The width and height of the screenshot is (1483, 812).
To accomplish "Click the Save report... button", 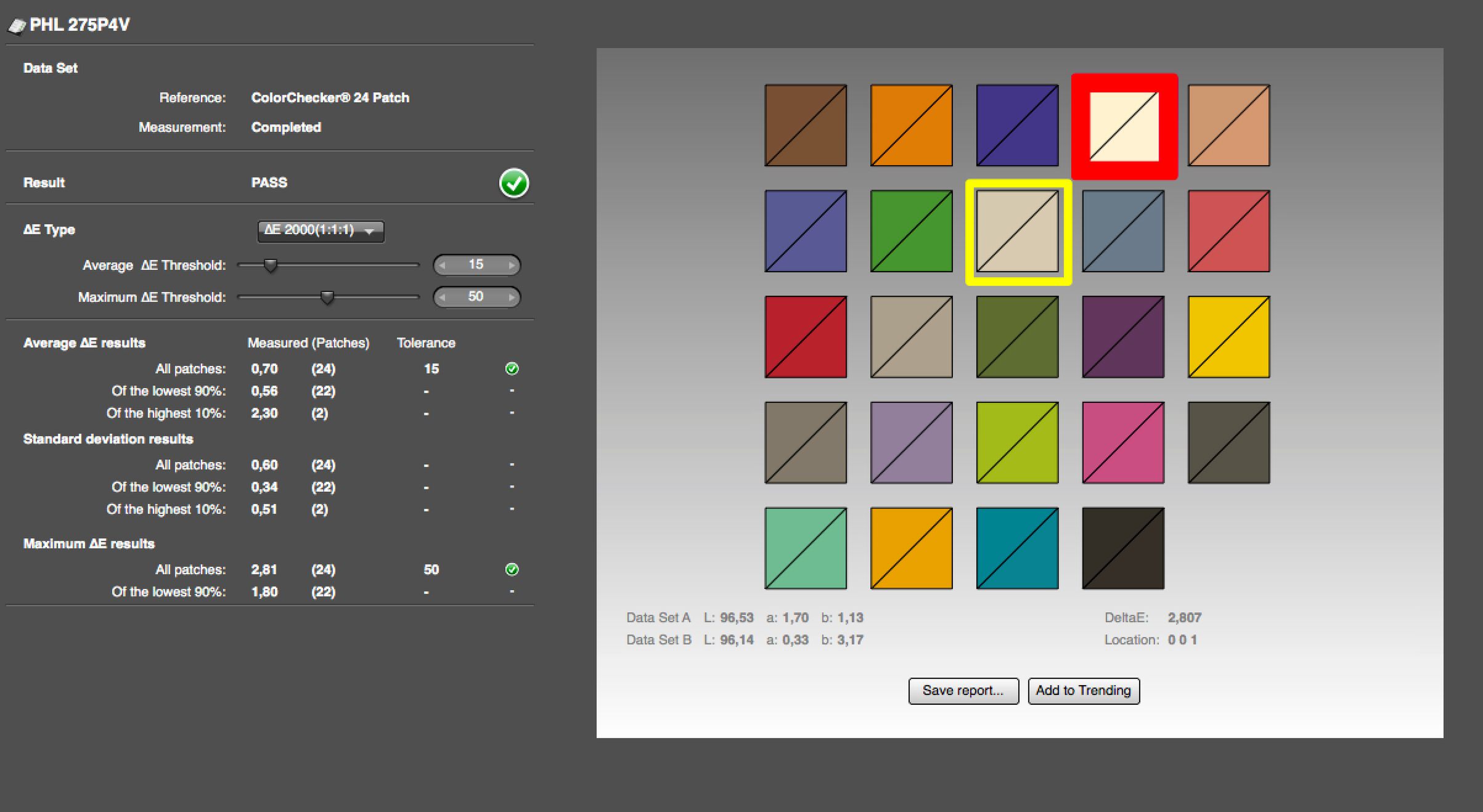I will pos(963,691).
